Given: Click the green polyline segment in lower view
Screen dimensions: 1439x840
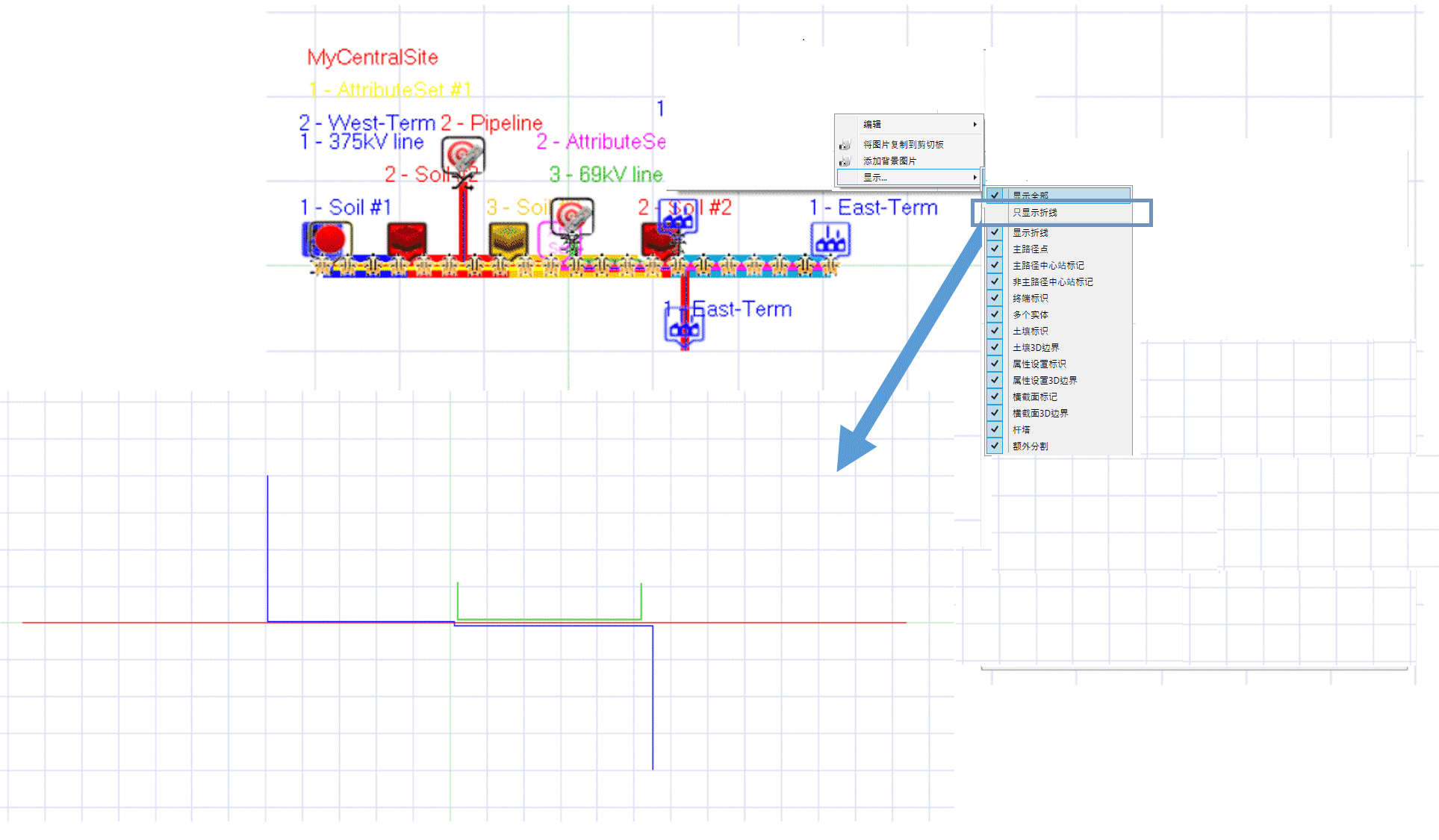Looking at the screenshot, I should pos(549,618).
